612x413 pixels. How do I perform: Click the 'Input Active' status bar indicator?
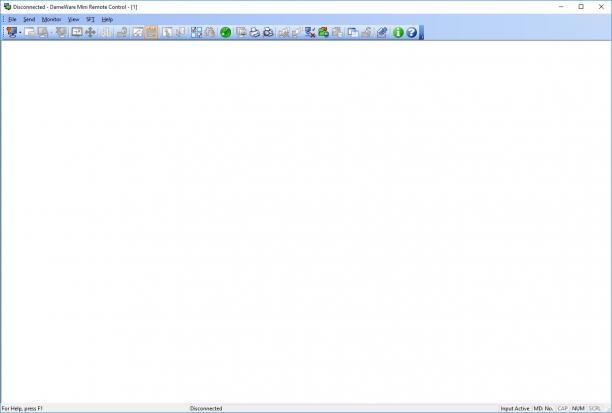(x=514, y=408)
